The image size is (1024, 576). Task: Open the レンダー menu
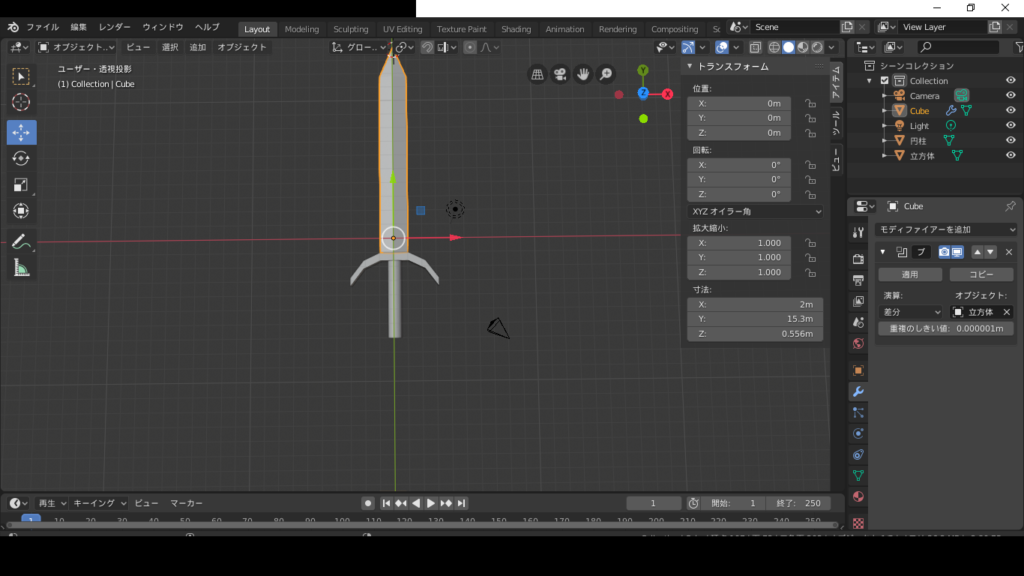coord(114,27)
